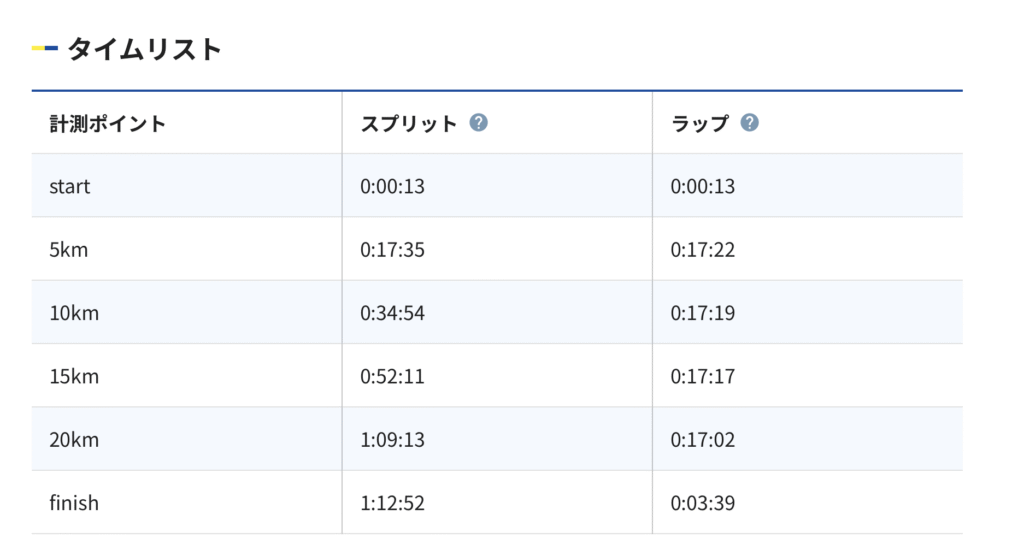Select the finish row label
The image size is (1024, 556).
pyautogui.click(x=74, y=503)
